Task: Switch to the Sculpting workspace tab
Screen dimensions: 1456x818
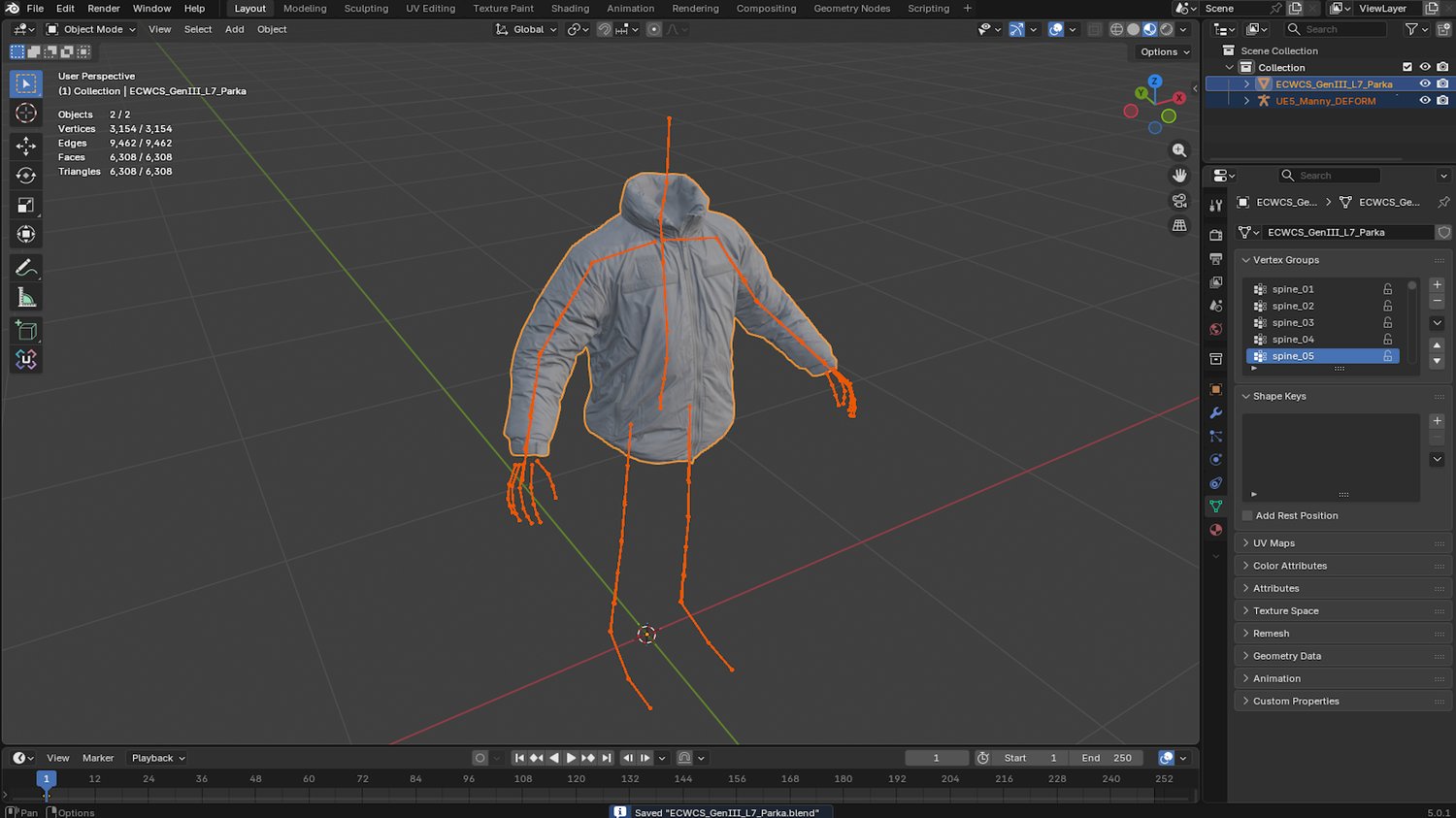Action: coord(366,9)
